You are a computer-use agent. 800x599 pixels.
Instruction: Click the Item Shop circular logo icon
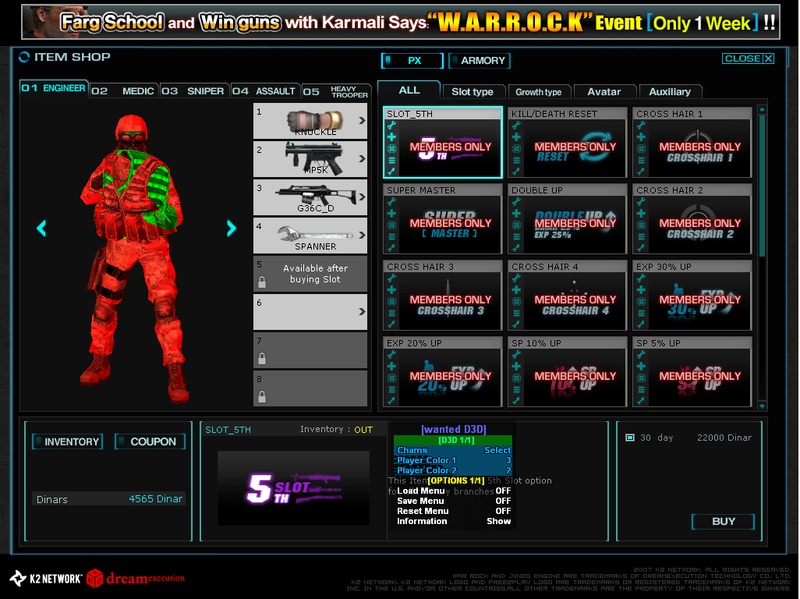[x=24, y=57]
